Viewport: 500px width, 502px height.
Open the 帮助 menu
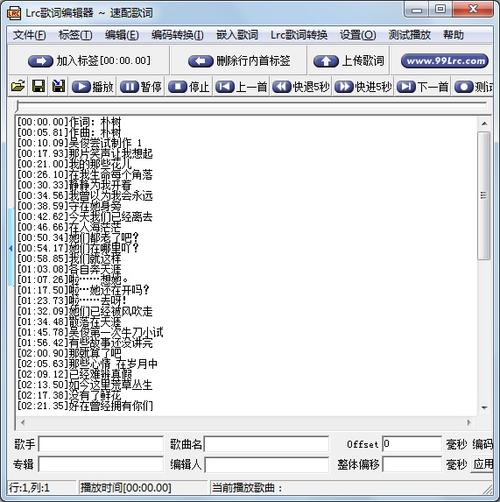(x=453, y=35)
